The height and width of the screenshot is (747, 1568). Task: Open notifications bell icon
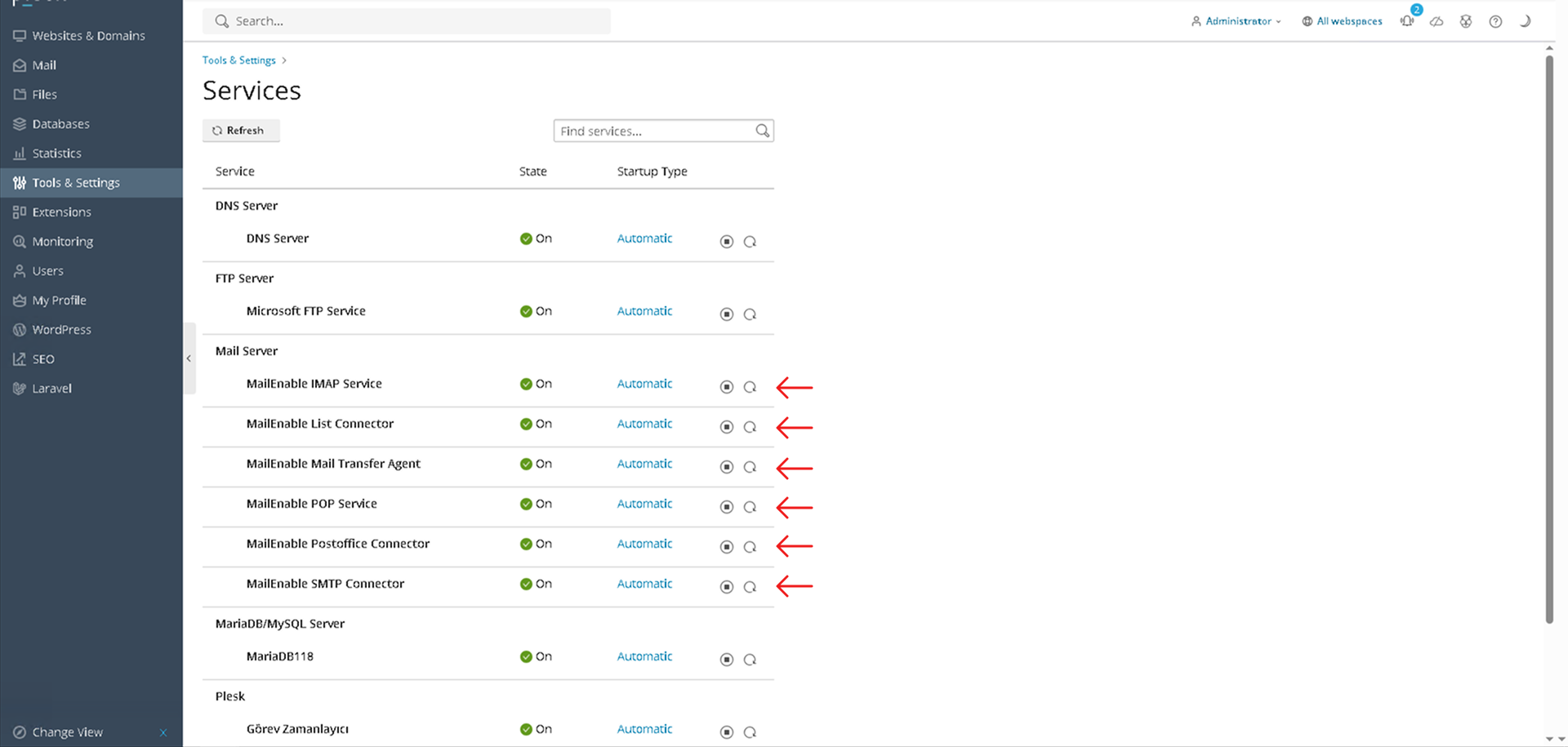tap(1408, 20)
